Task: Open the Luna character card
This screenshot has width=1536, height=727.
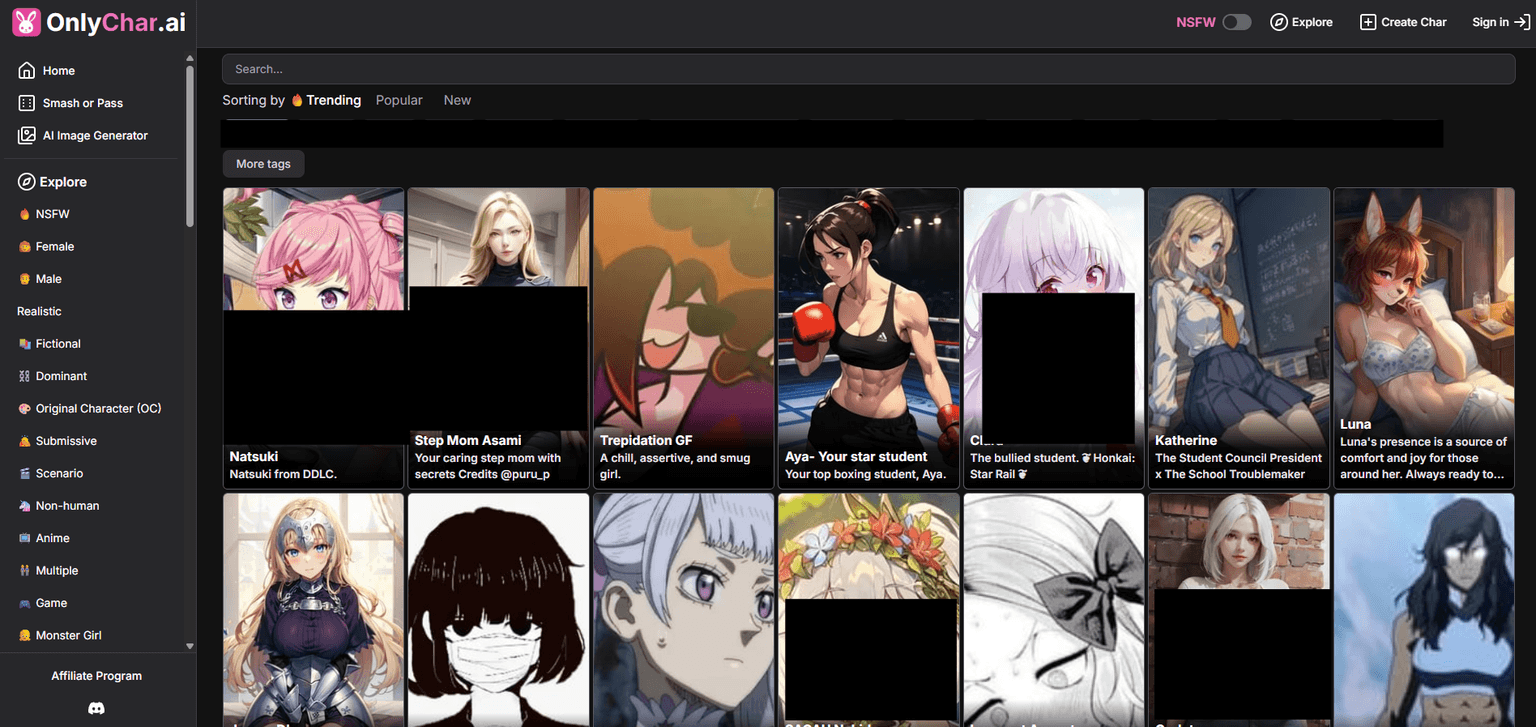Action: (x=1424, y=338)
